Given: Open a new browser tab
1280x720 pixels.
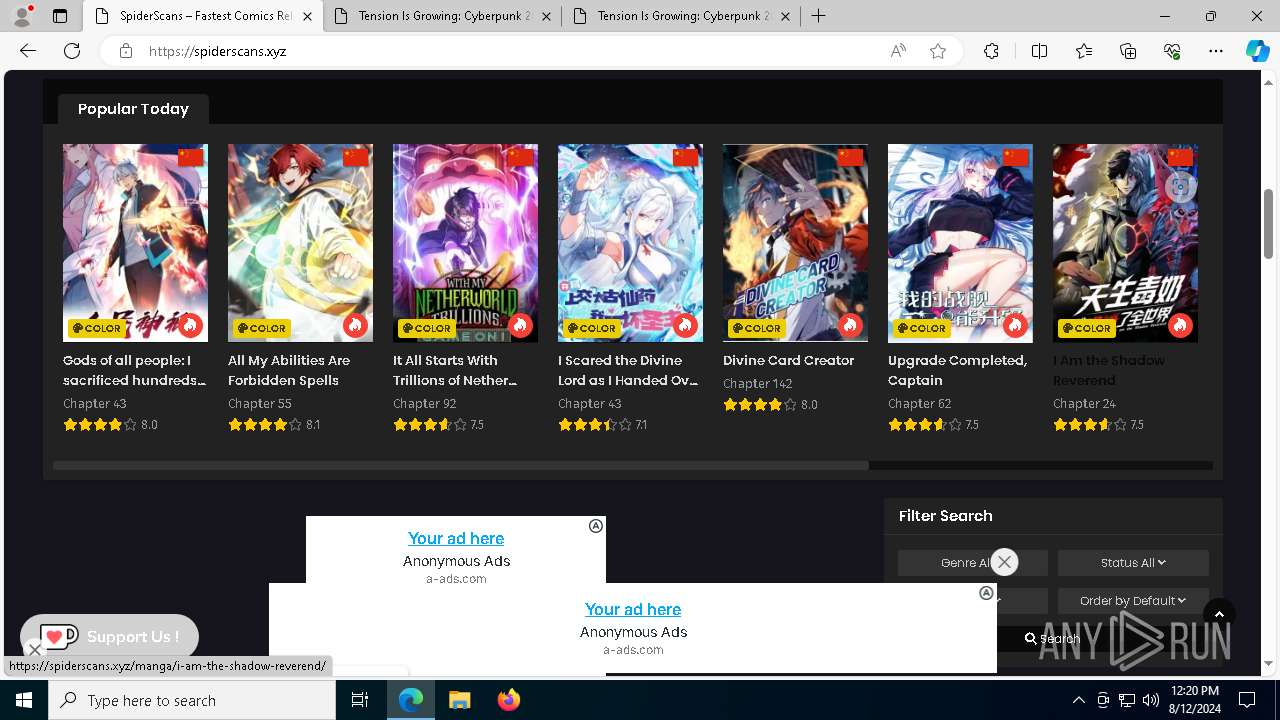Looking at the screenshot, I should point(819,16).
